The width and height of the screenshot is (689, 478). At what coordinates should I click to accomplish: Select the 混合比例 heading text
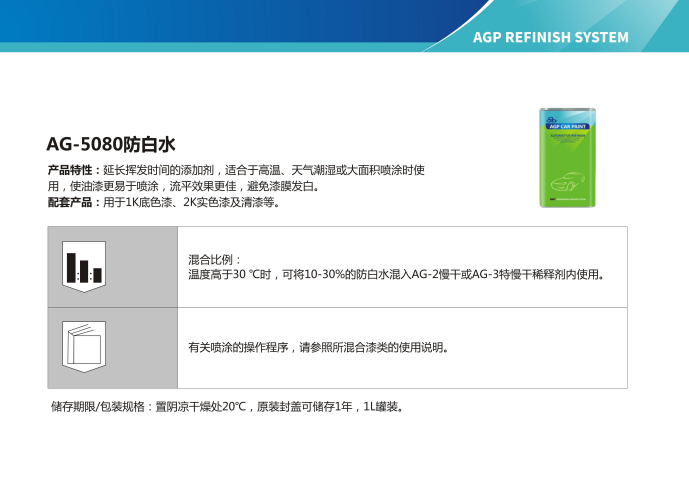[214, 259]
